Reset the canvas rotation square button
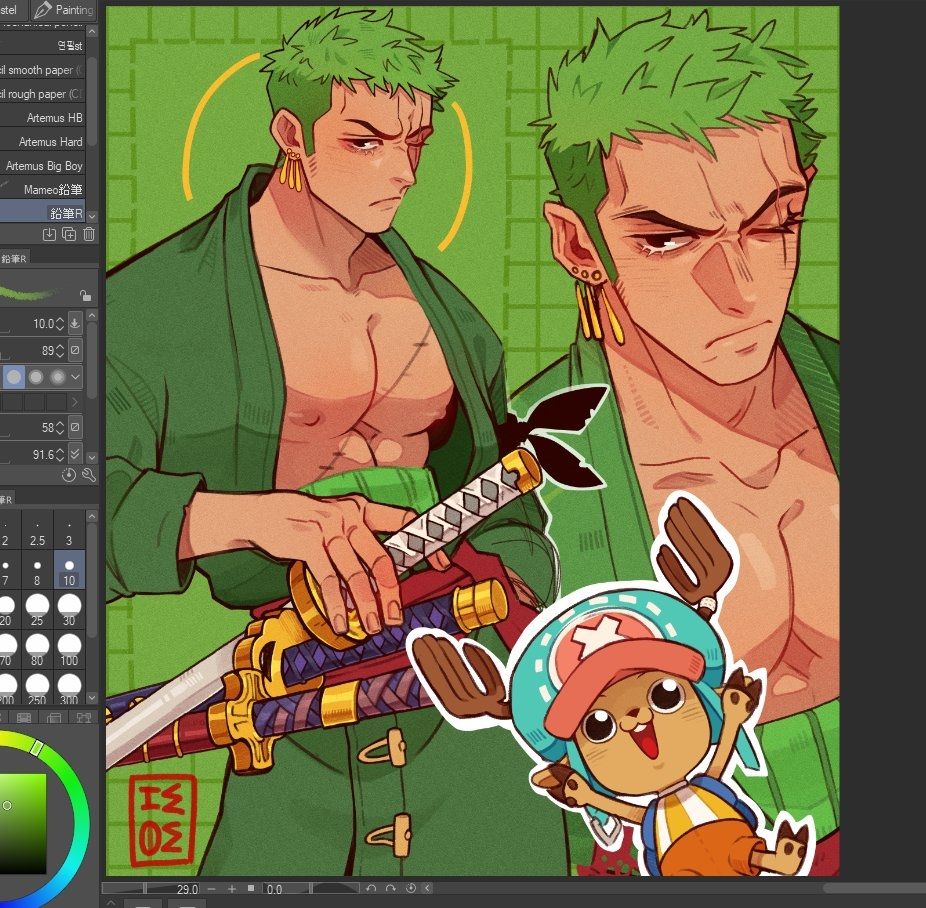 click(x=251, y=888)
